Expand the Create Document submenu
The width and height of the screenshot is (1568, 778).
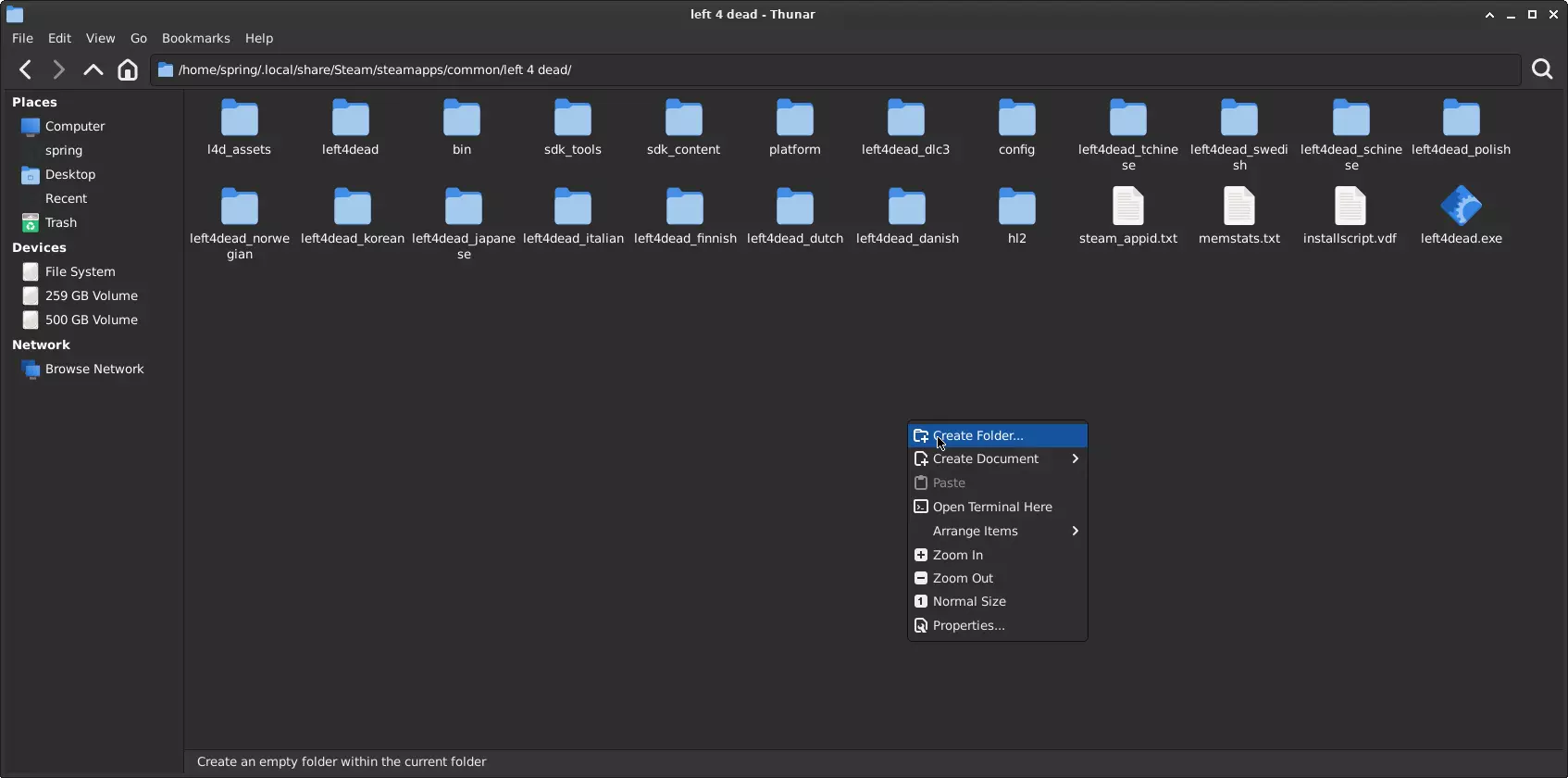998,458
